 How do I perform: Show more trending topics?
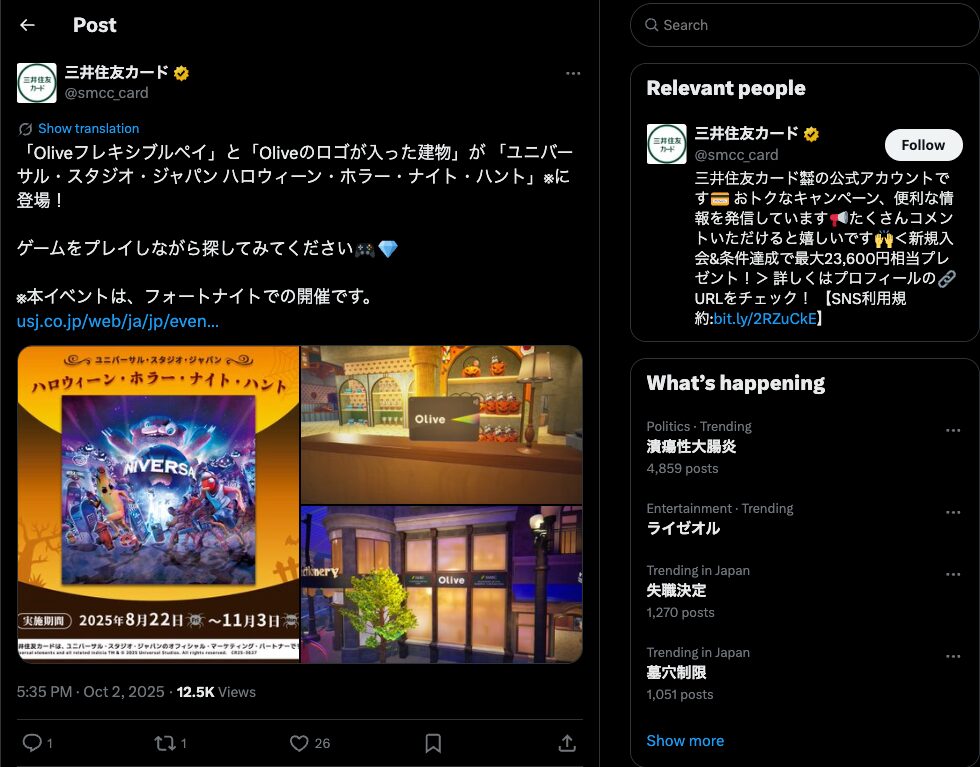(x=685, y=741)
